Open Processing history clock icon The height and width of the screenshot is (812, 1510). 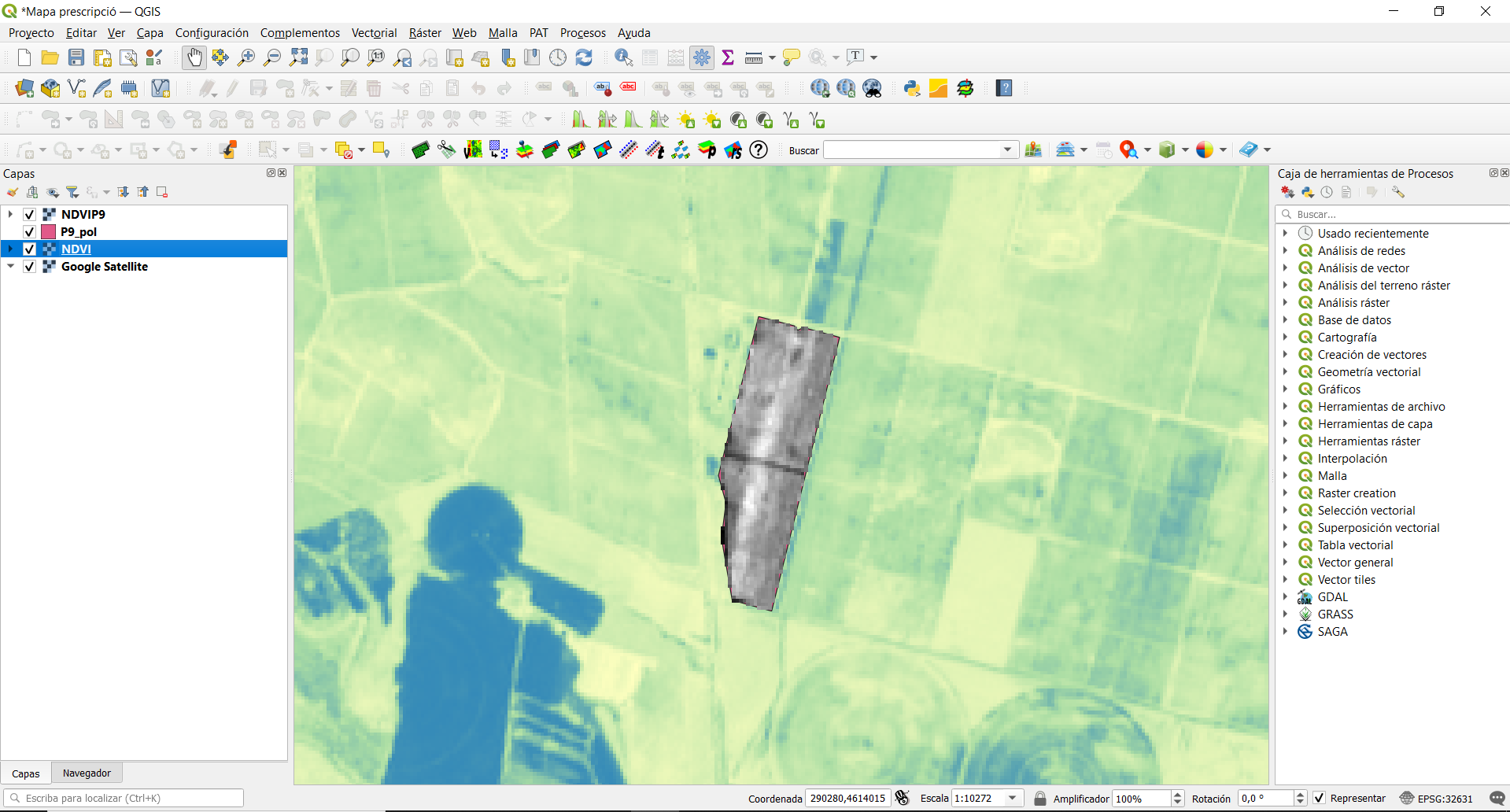click(x=1327, y=192)
